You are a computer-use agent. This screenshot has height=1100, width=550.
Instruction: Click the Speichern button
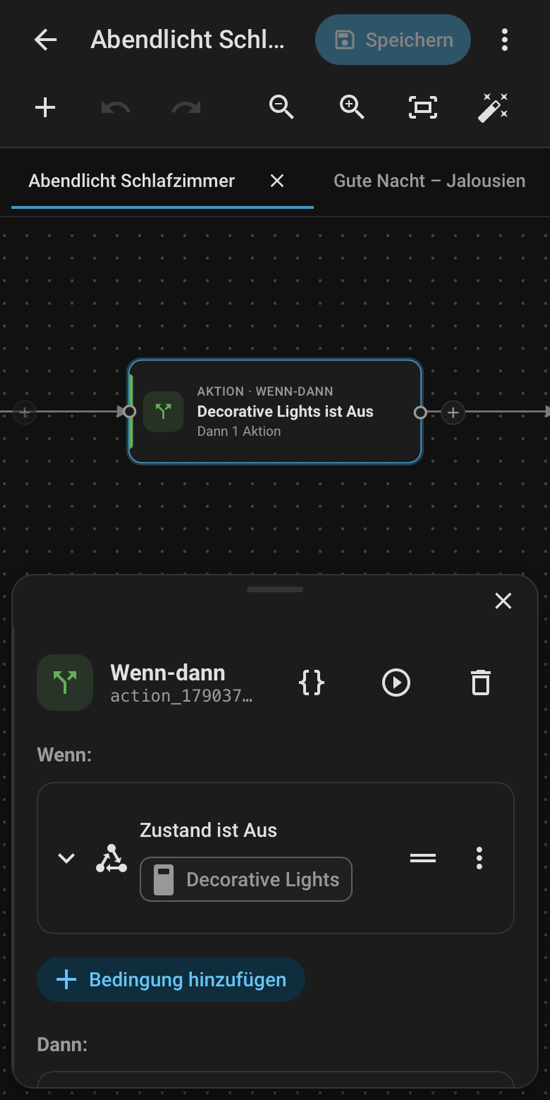point(393,40)
